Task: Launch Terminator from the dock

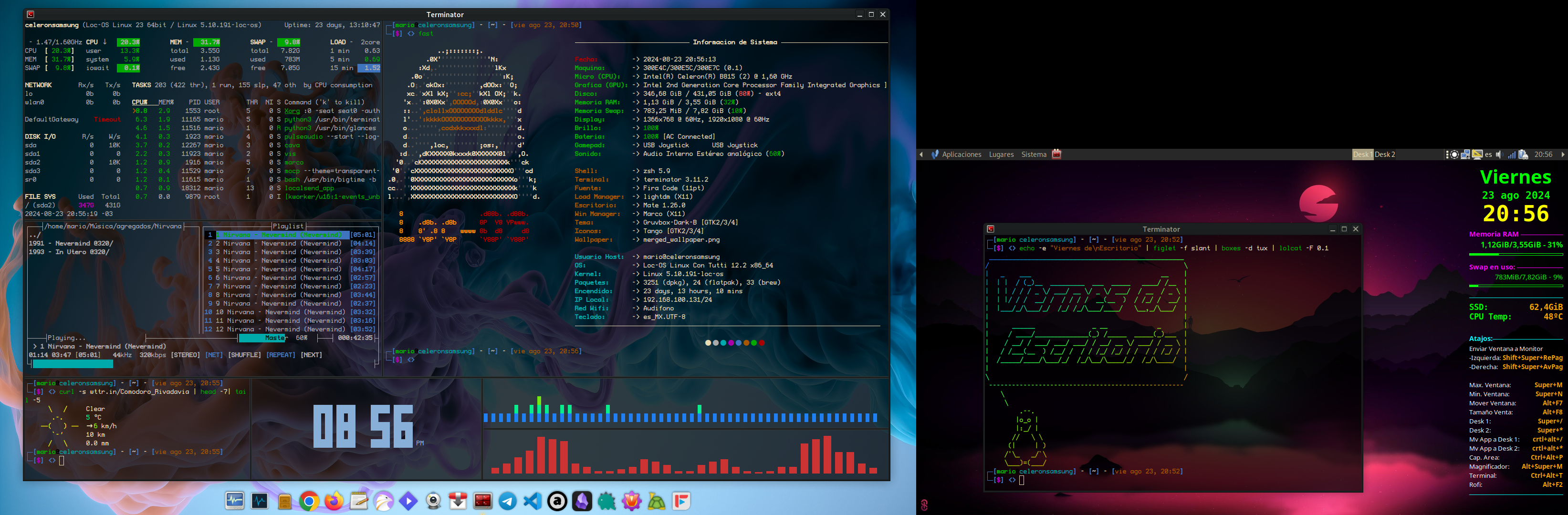Action: point(483,500)
